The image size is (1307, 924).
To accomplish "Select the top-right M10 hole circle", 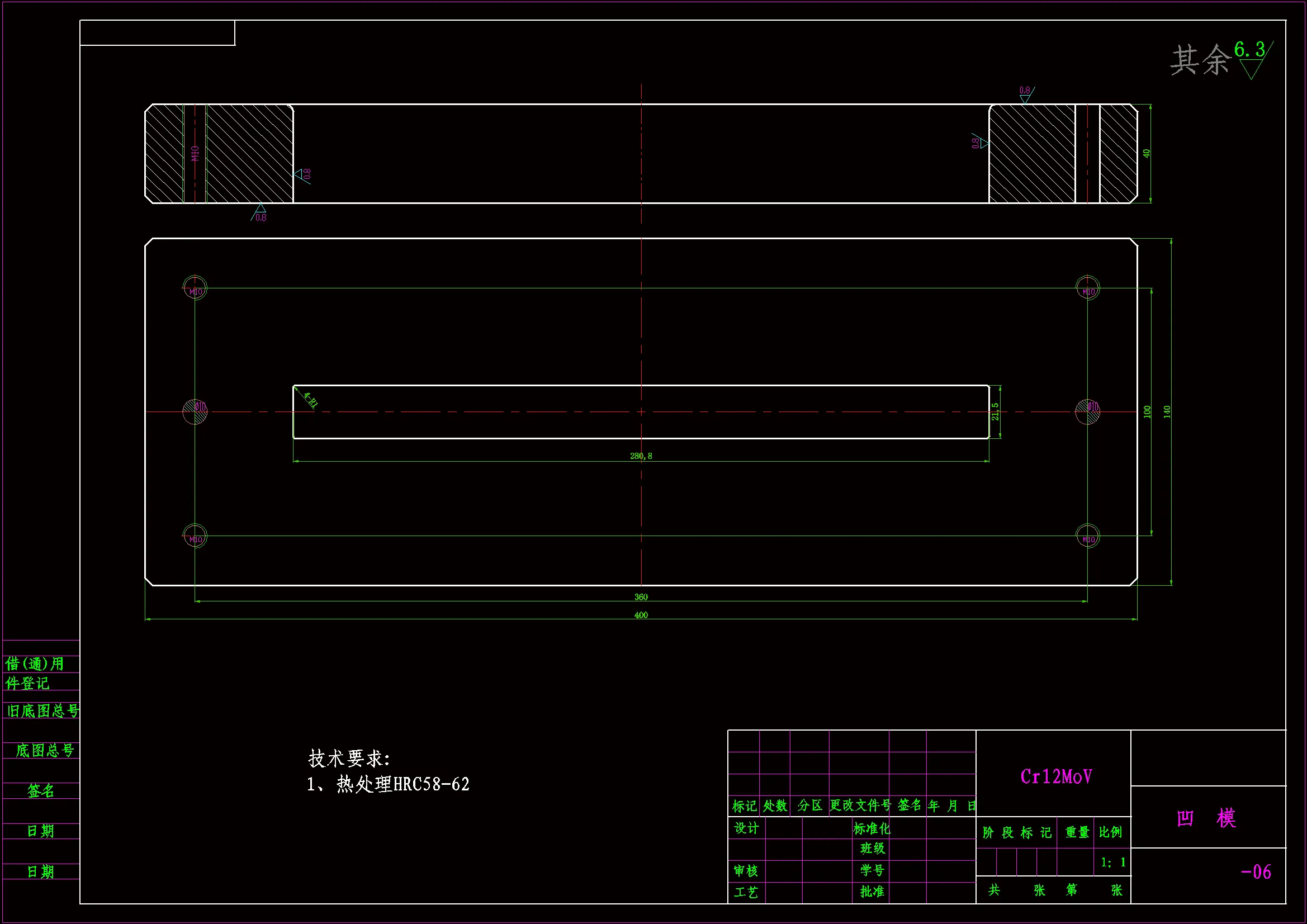I will [1088, 287].
